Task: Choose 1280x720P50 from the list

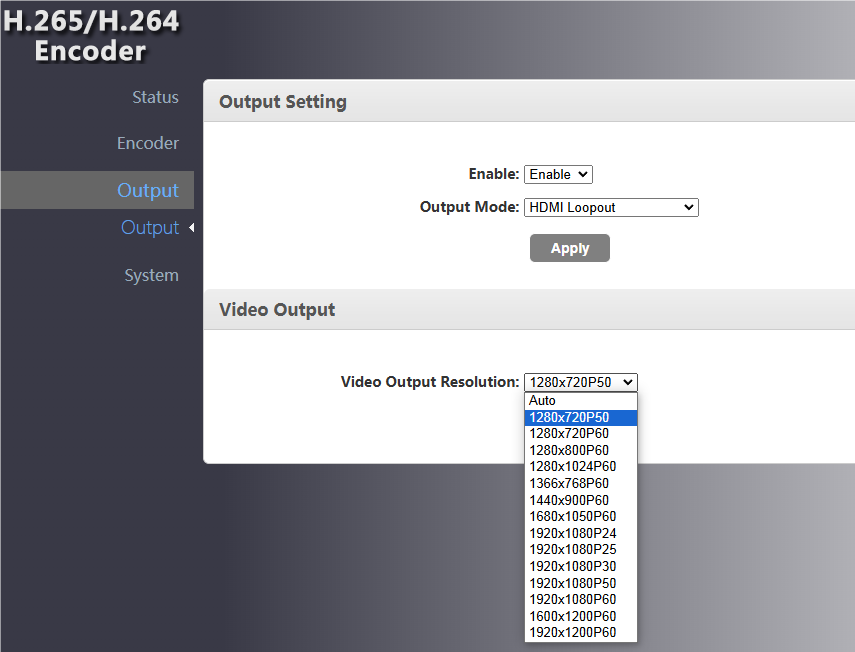Action: coord(581,417)
